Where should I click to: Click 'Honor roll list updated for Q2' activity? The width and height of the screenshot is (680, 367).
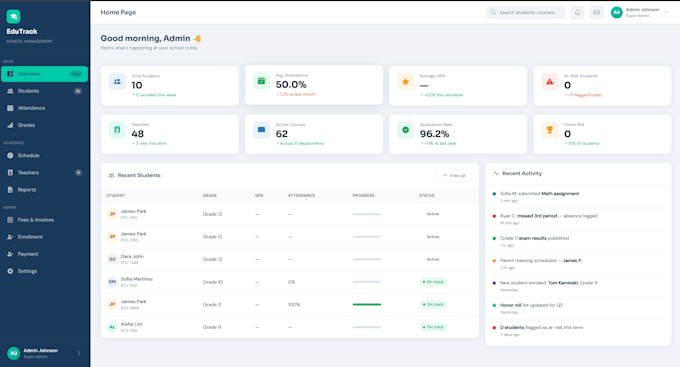[x=578, y=308]
